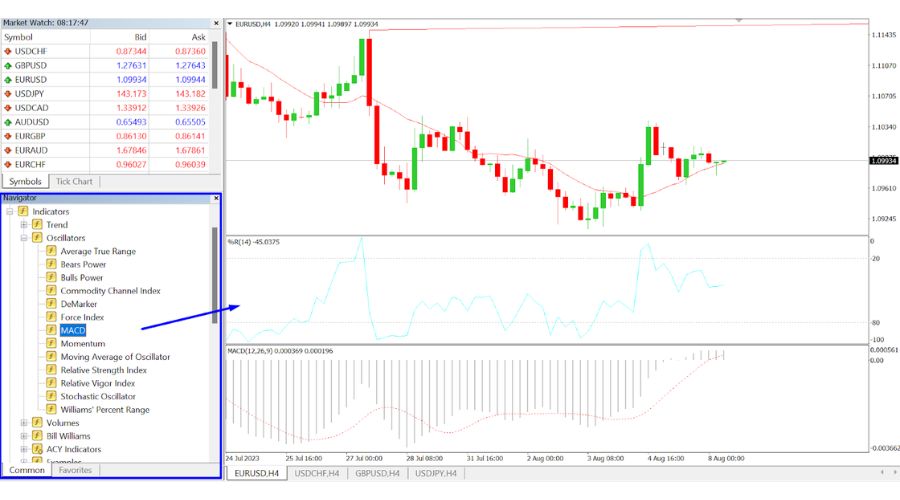Click the GBPUSD green up-arrow icon
The height and width of the screenshot is (500, 900).
tap(8, 65)
